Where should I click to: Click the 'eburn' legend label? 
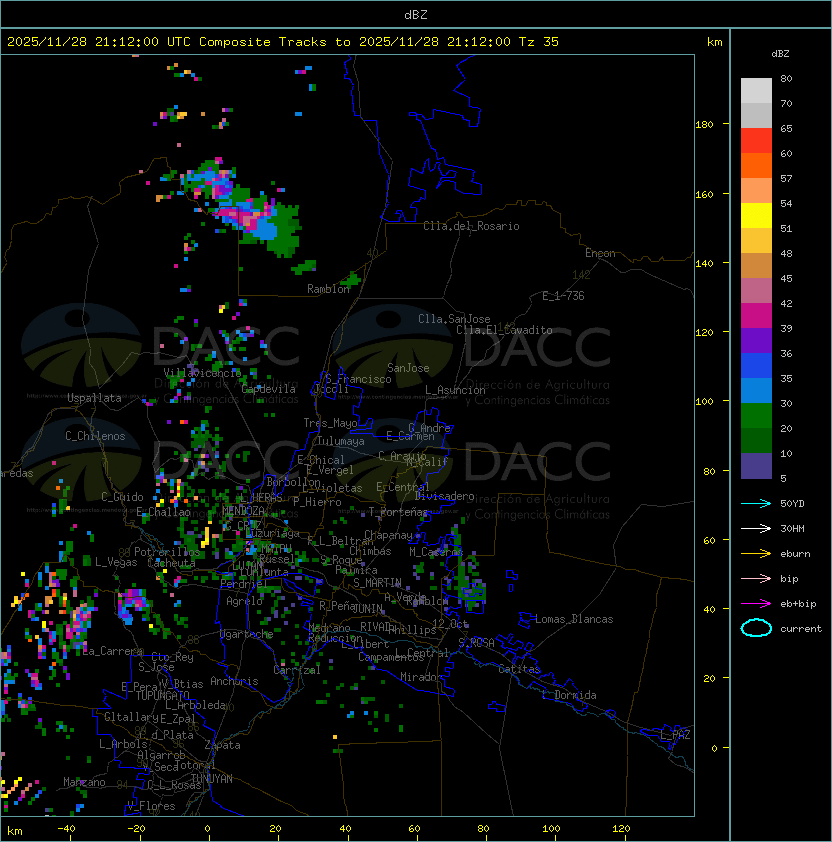(795, 554)
